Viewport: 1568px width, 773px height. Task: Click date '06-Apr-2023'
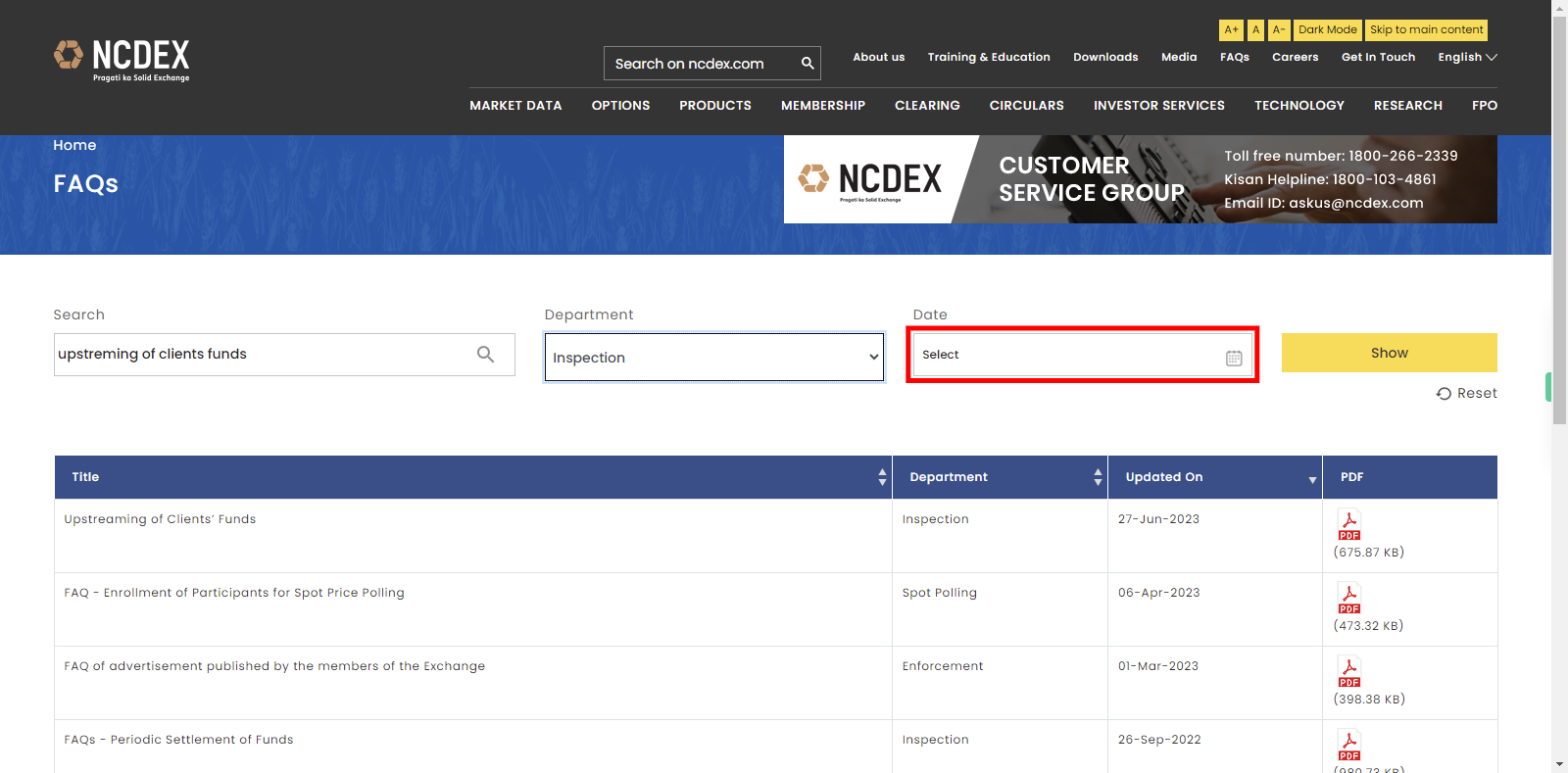point(1158,593)
